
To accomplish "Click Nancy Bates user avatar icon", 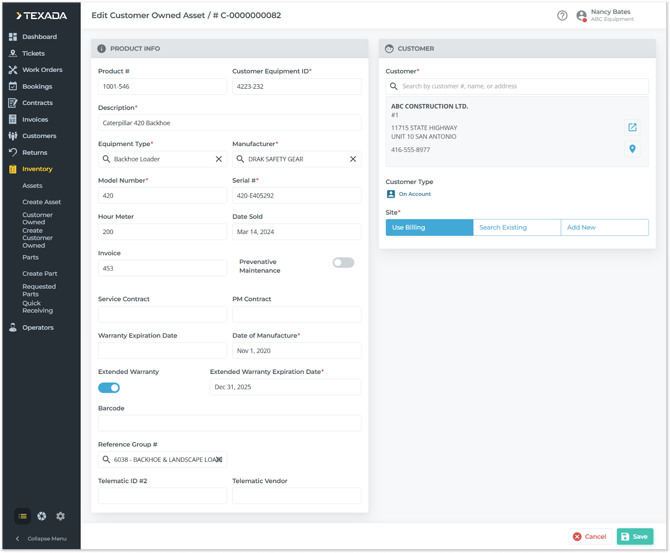I will coord(581,16).
